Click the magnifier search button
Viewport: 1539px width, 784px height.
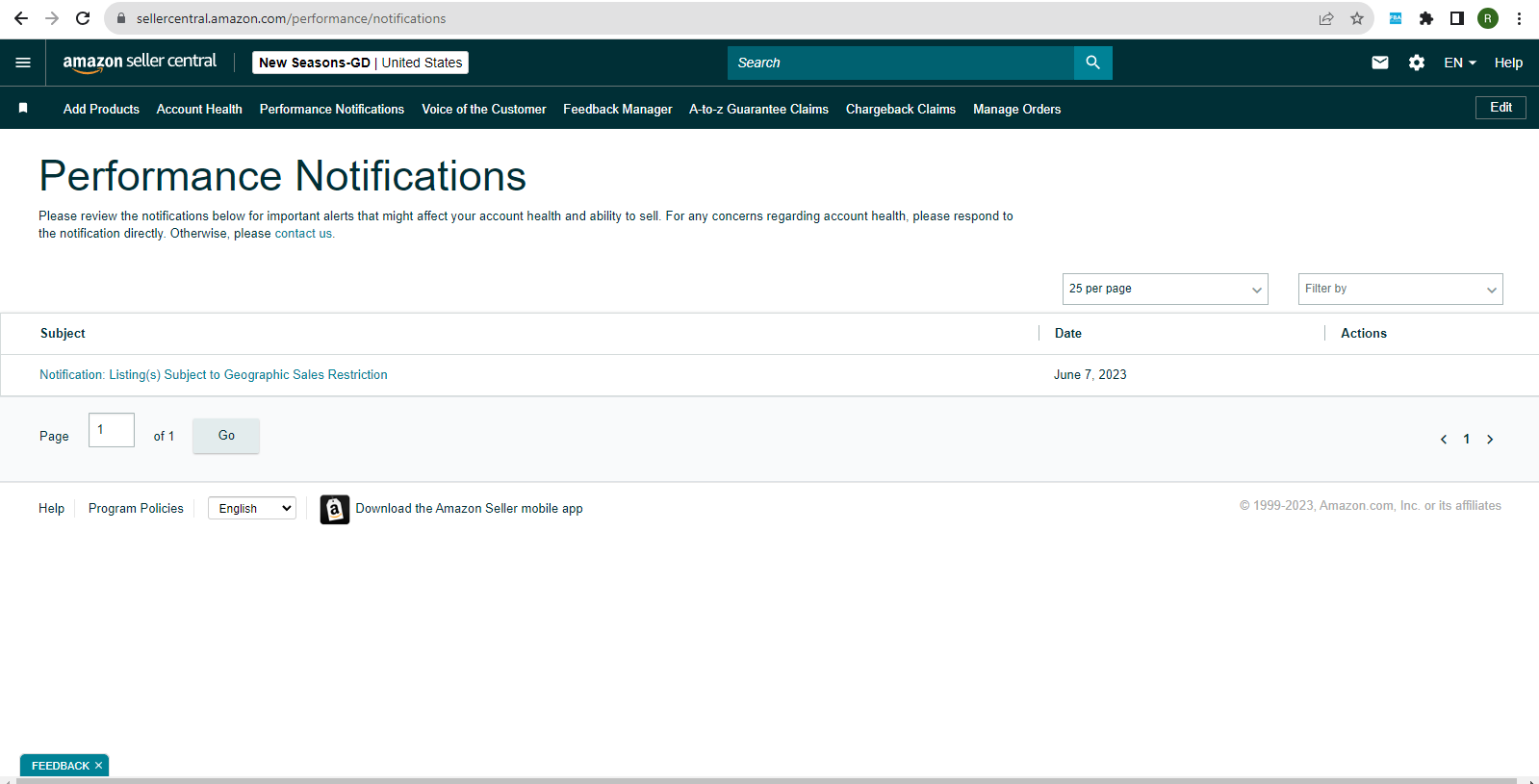coord(1093,63)
